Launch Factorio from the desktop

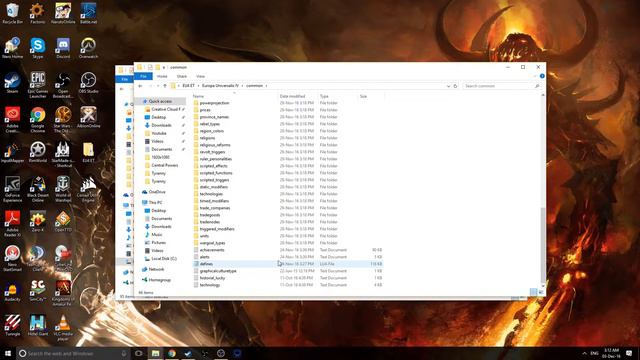pyautogui.click(x=38, y=13)
